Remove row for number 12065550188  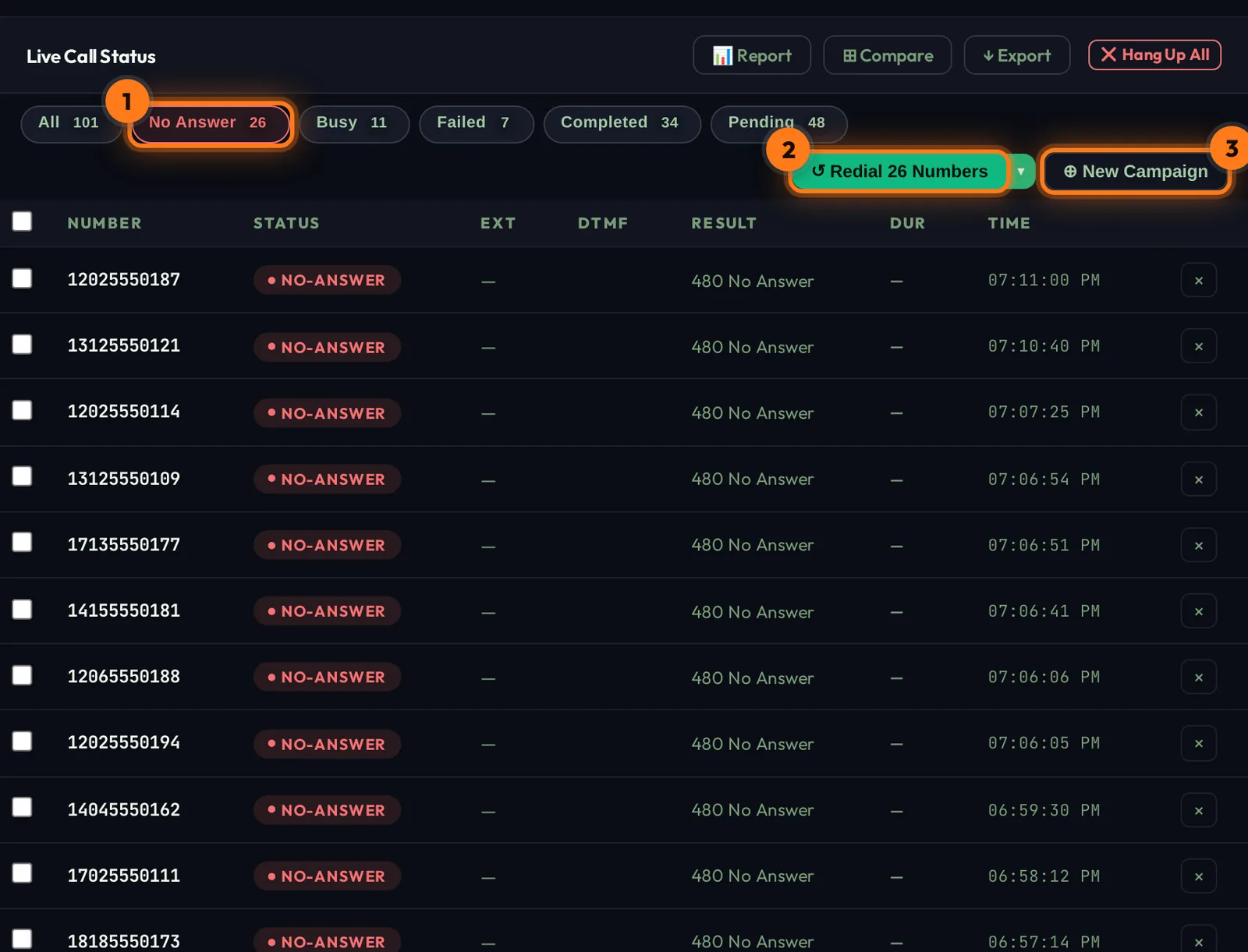point(1199,678)
